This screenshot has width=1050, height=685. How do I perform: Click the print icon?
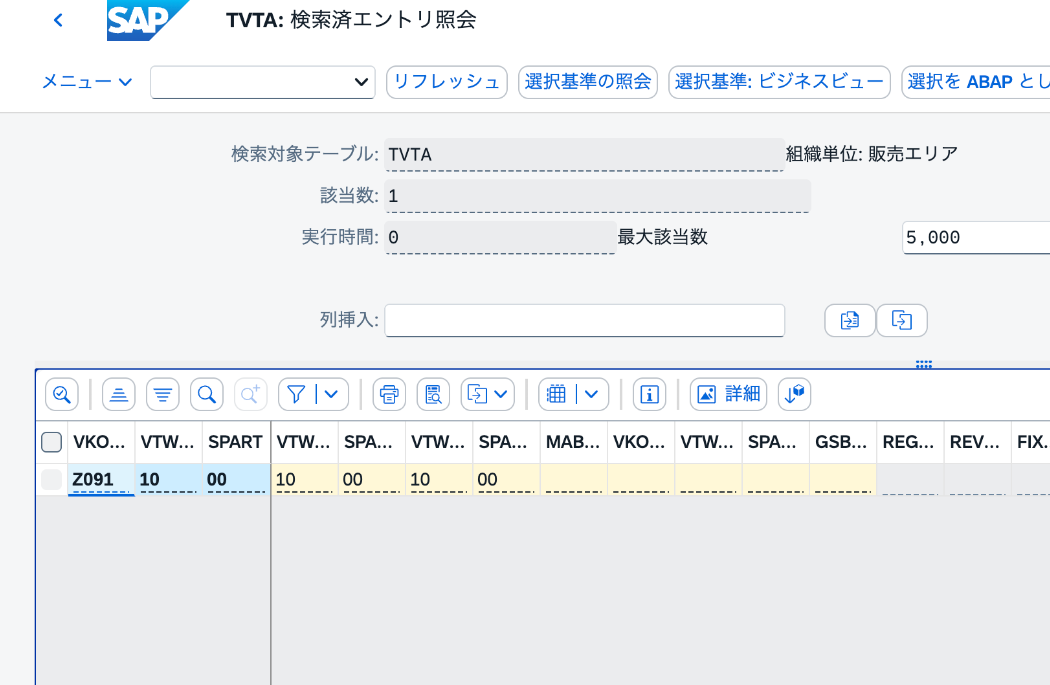tap(389, 394)
